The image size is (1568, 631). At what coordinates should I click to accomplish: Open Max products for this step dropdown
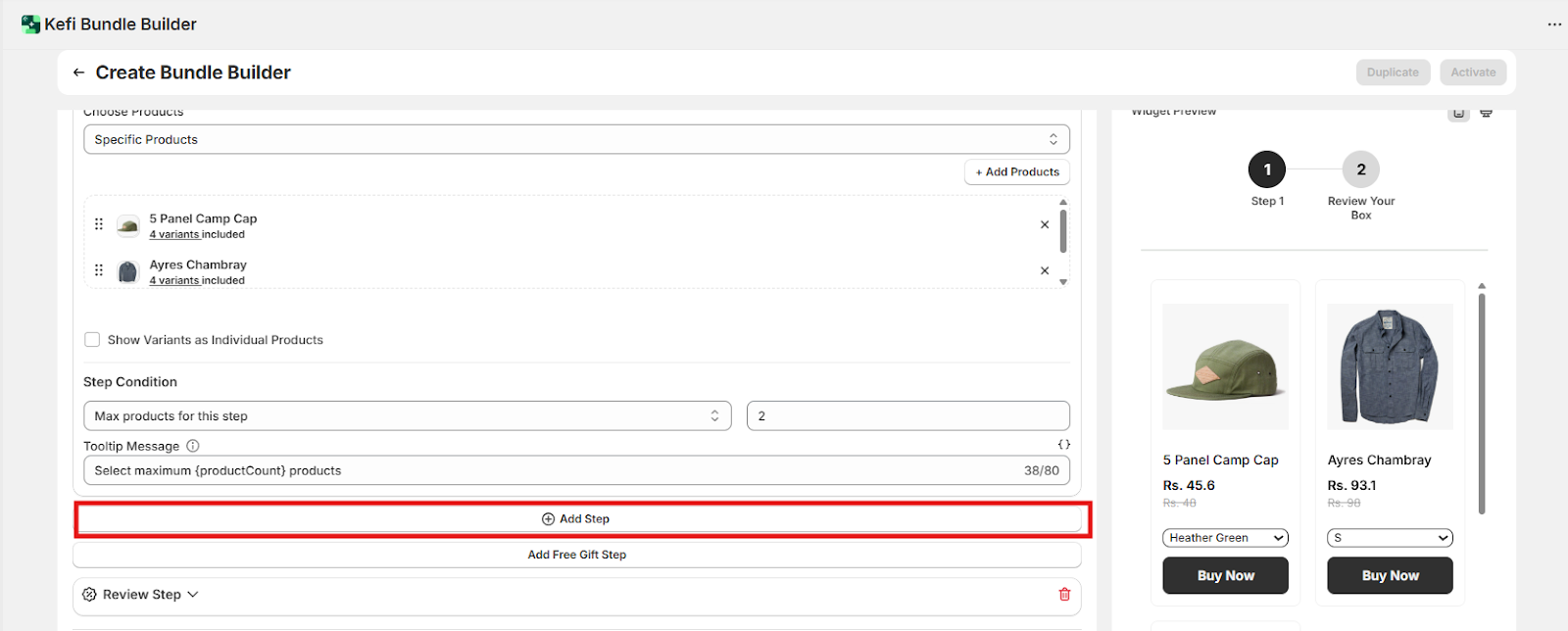click(407, 416)
